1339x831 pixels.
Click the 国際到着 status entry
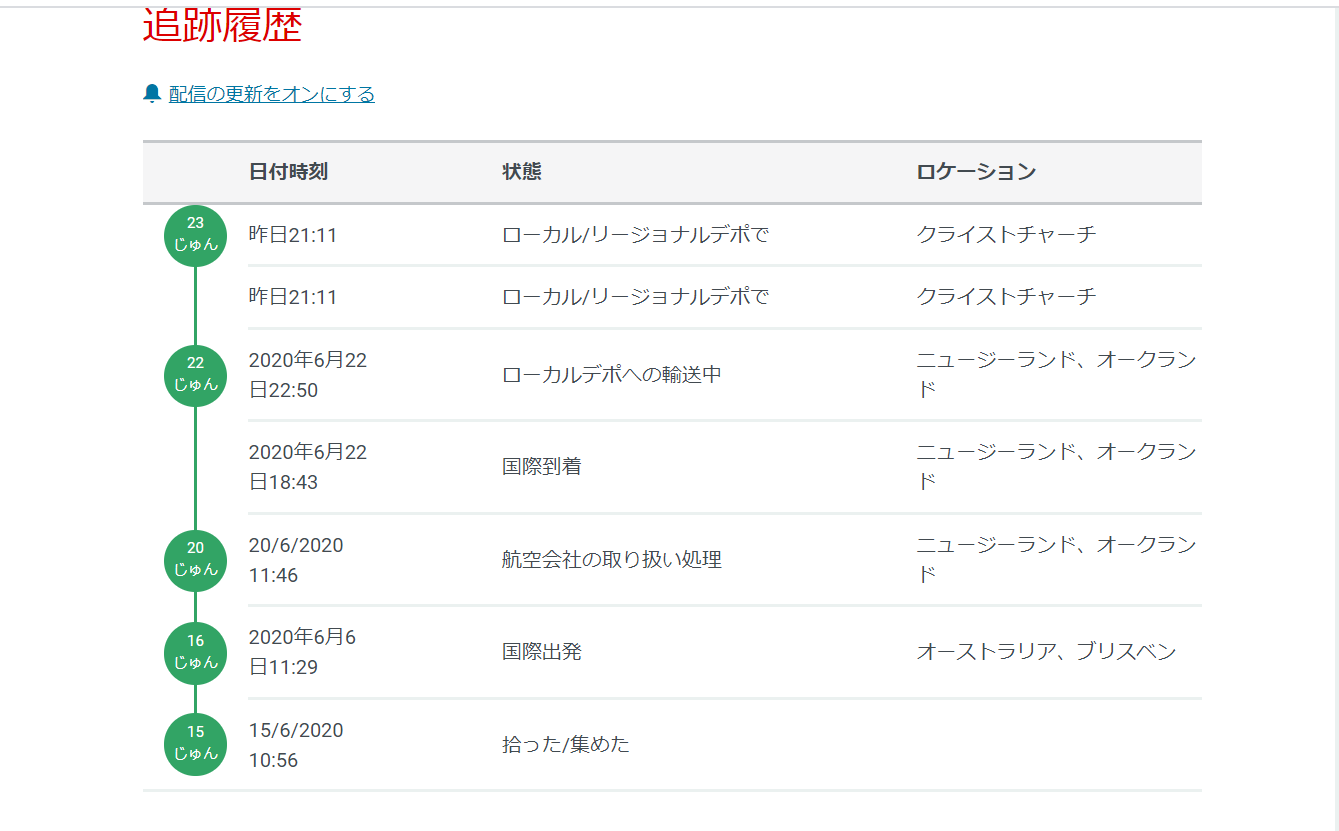pos(542,467)
